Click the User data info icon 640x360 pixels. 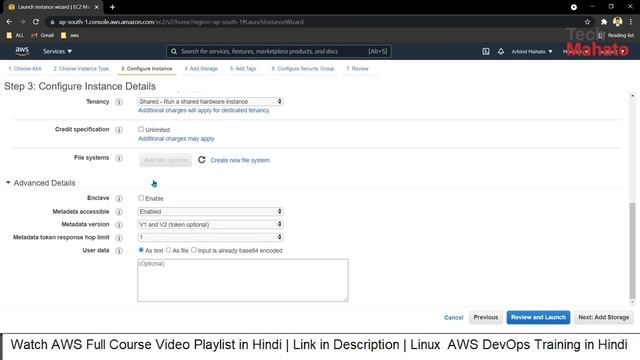[x=119, y=251]
